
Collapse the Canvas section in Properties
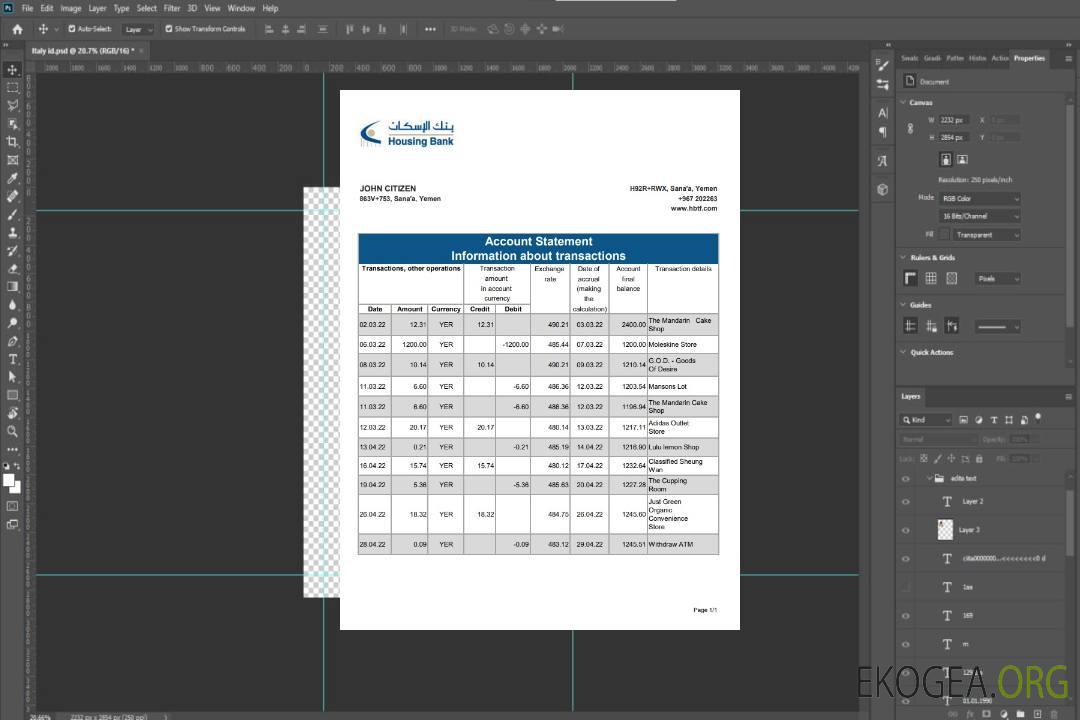[904, 102]
